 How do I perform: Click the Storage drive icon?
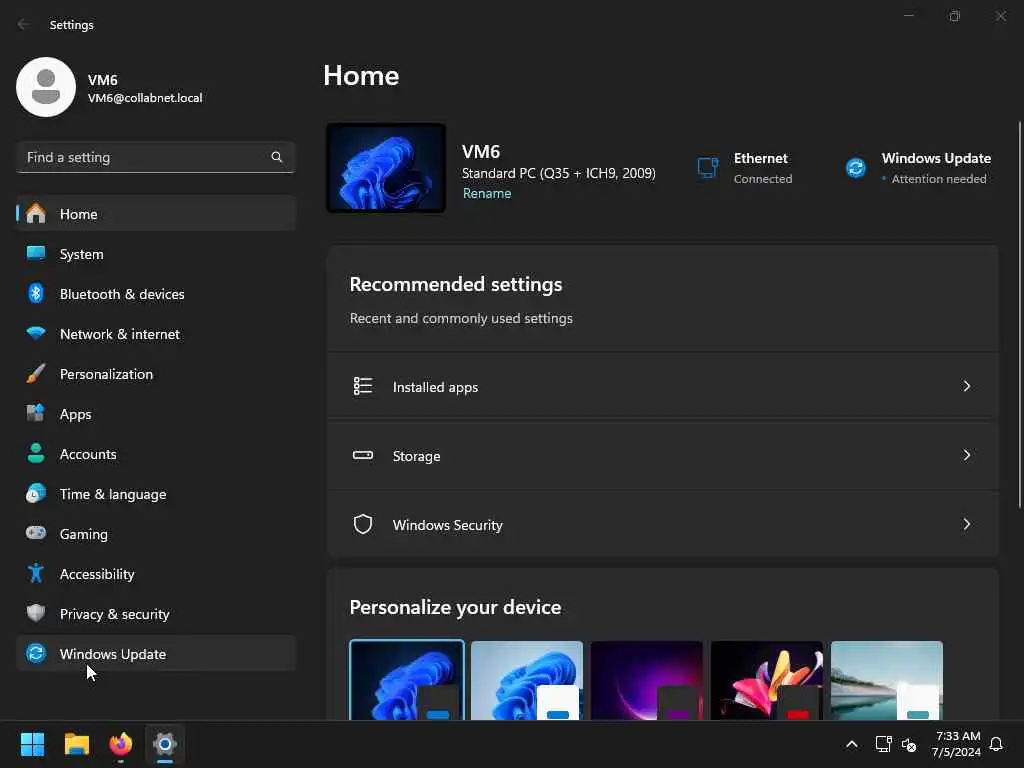tap(363, 455)
